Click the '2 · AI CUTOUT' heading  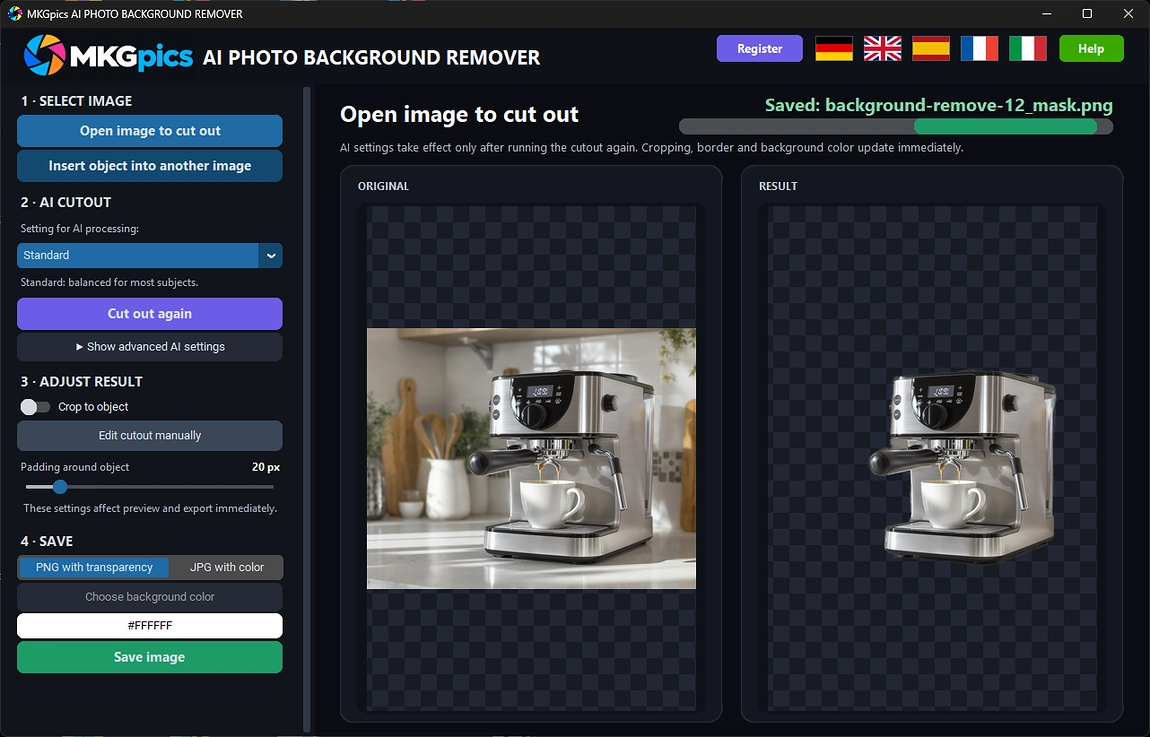pyautogui.click(x=66, y=202)
